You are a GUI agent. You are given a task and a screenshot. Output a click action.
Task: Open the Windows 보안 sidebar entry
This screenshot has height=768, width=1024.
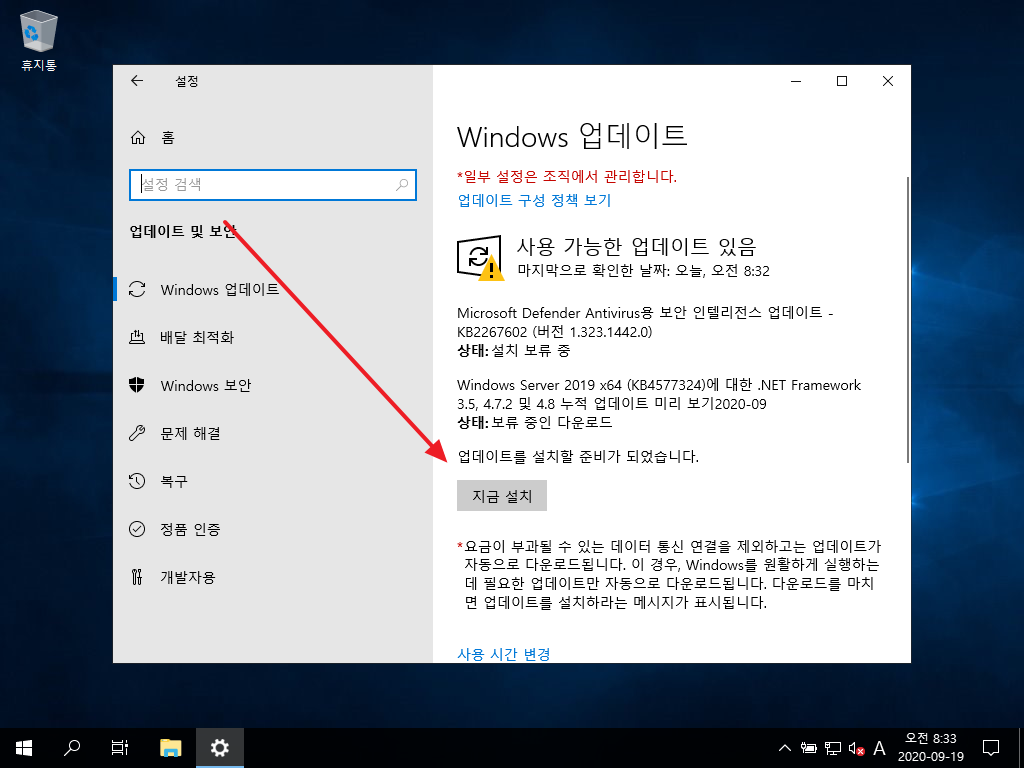point(206,385)
